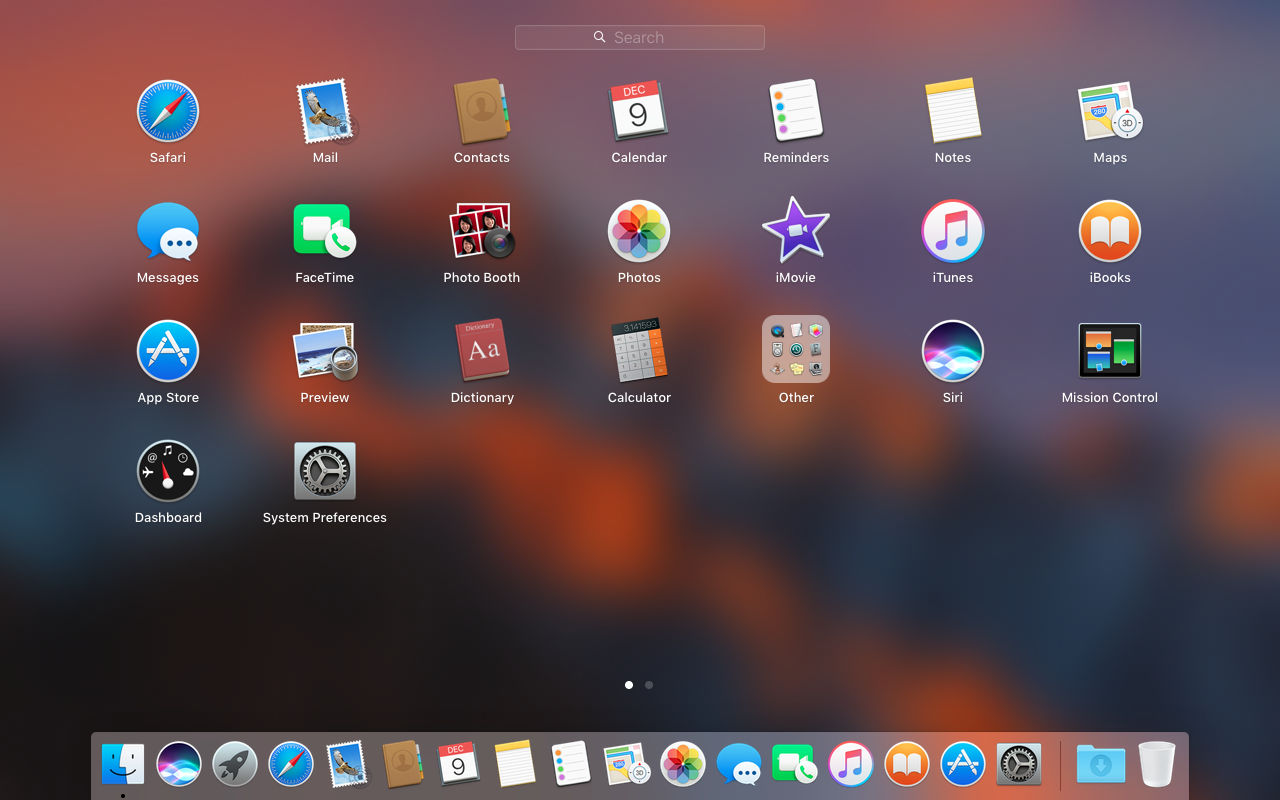Click the Launchpad rocket in the Dock
This screenshot has width=1280, height=800.
click(235, 765)
